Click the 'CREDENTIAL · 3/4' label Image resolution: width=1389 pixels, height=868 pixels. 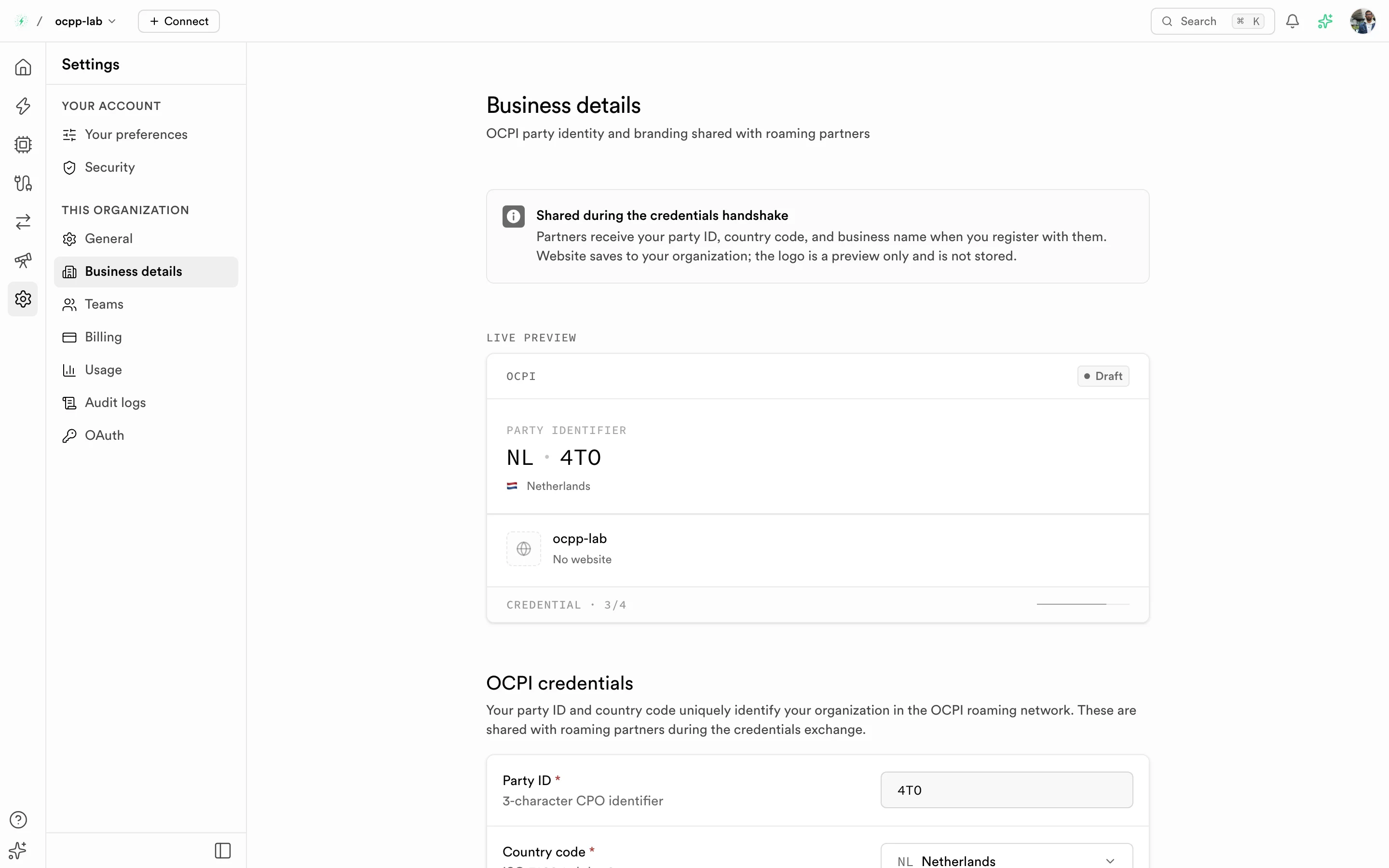point(566,605)
